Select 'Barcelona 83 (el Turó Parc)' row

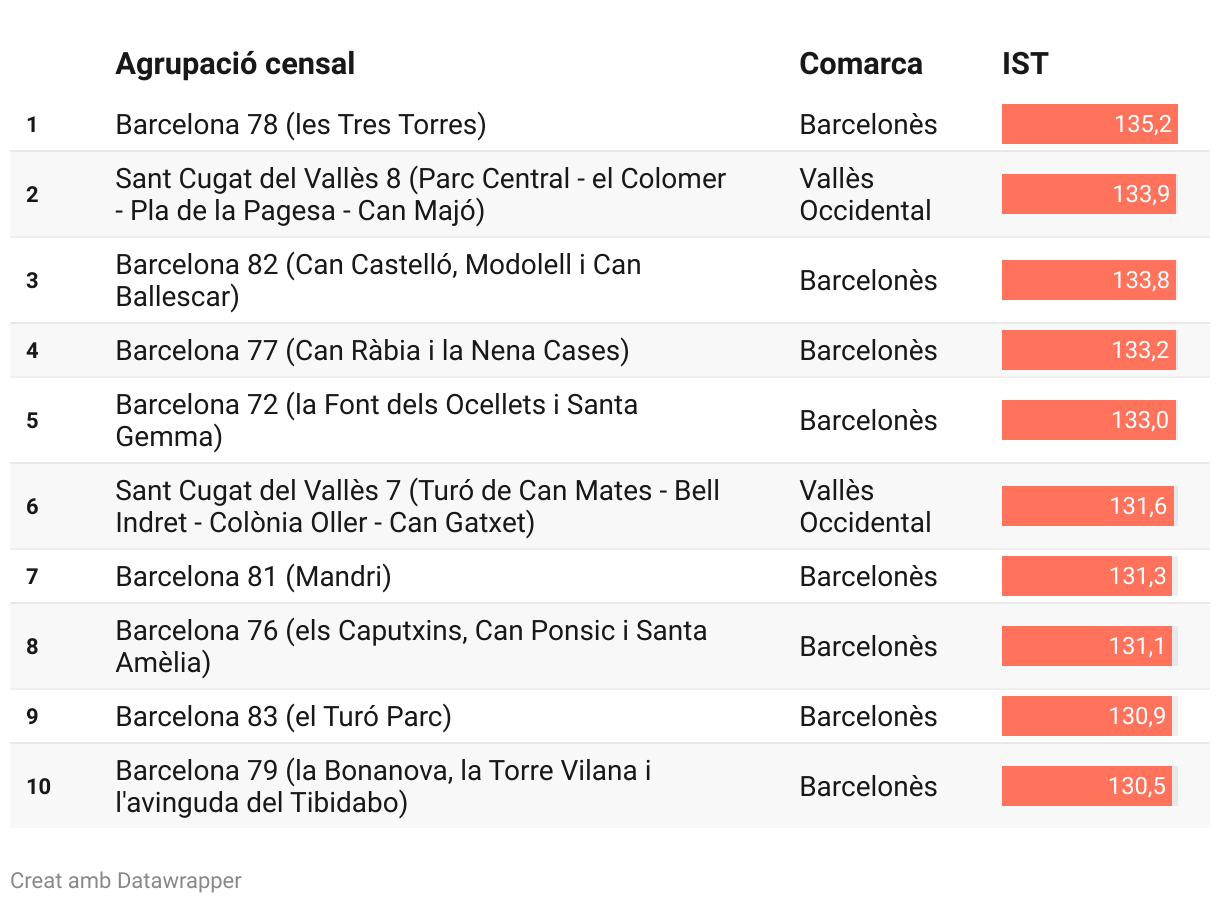point(283,717)
